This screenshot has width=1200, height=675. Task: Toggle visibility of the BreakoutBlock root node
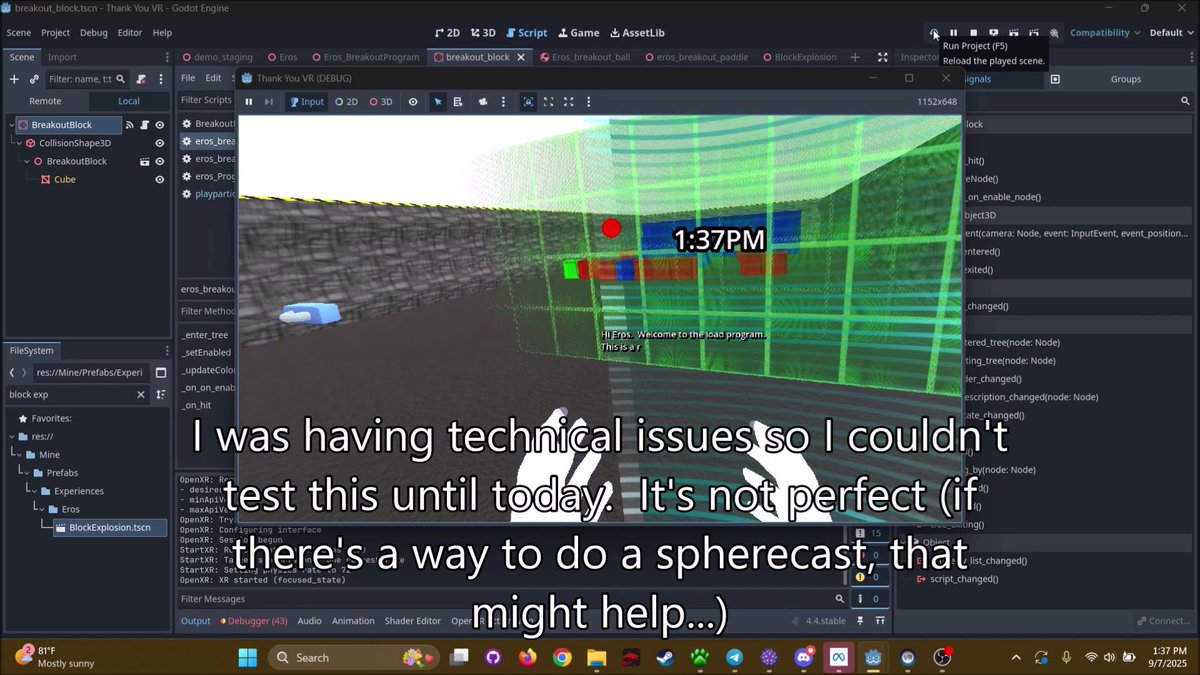click(159, 124)
